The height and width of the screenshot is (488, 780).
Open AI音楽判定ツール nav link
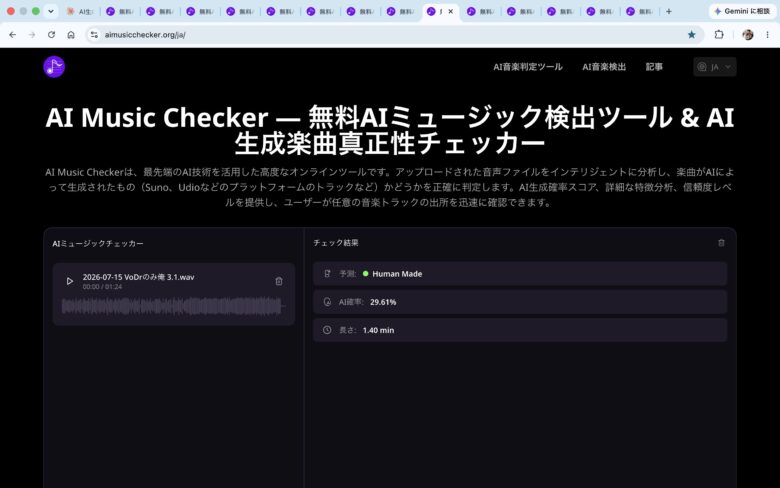(x=528, y=67)
